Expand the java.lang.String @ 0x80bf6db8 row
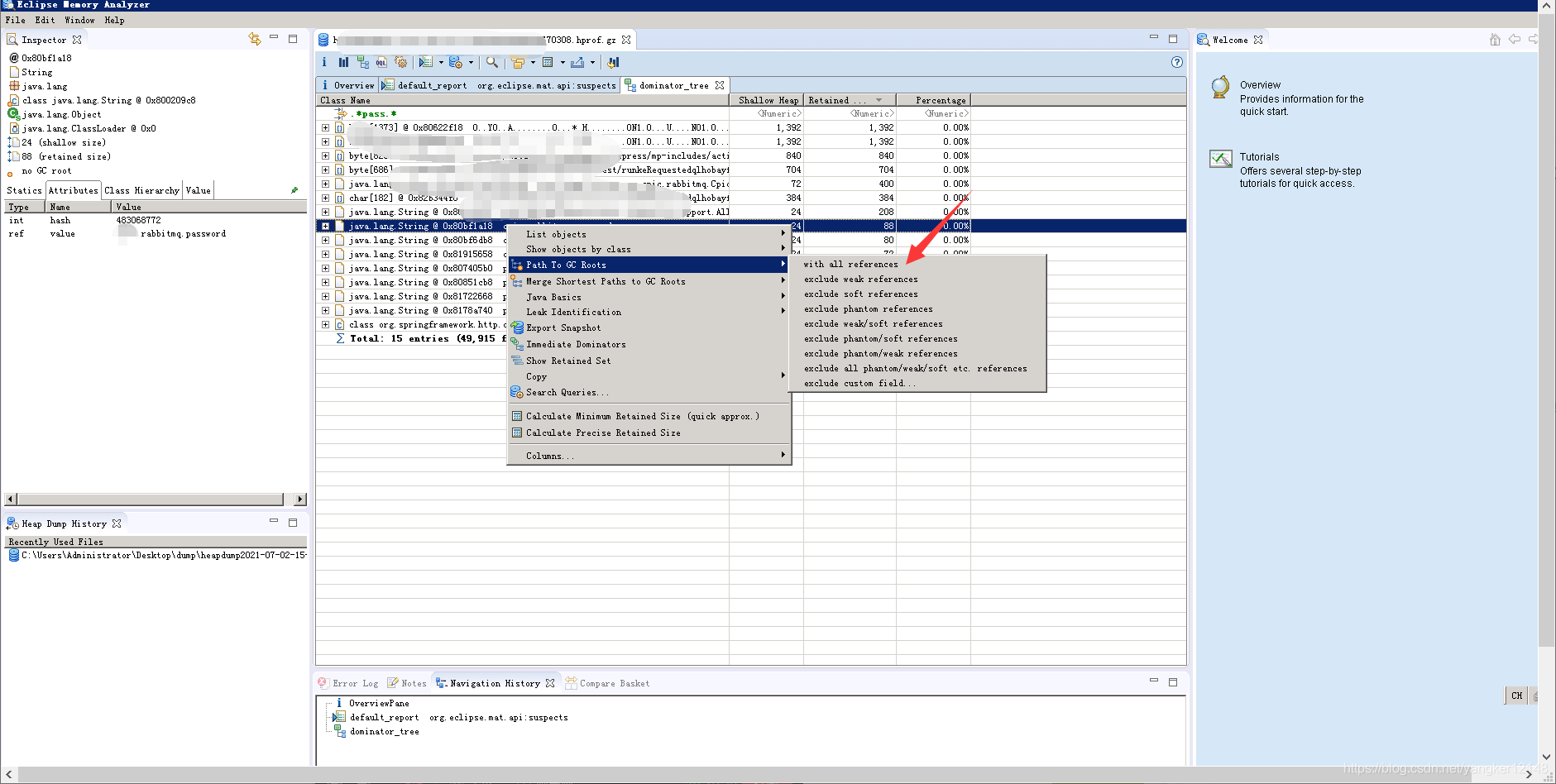Viewport: 1556px width, 784px height. coord(325,240)
